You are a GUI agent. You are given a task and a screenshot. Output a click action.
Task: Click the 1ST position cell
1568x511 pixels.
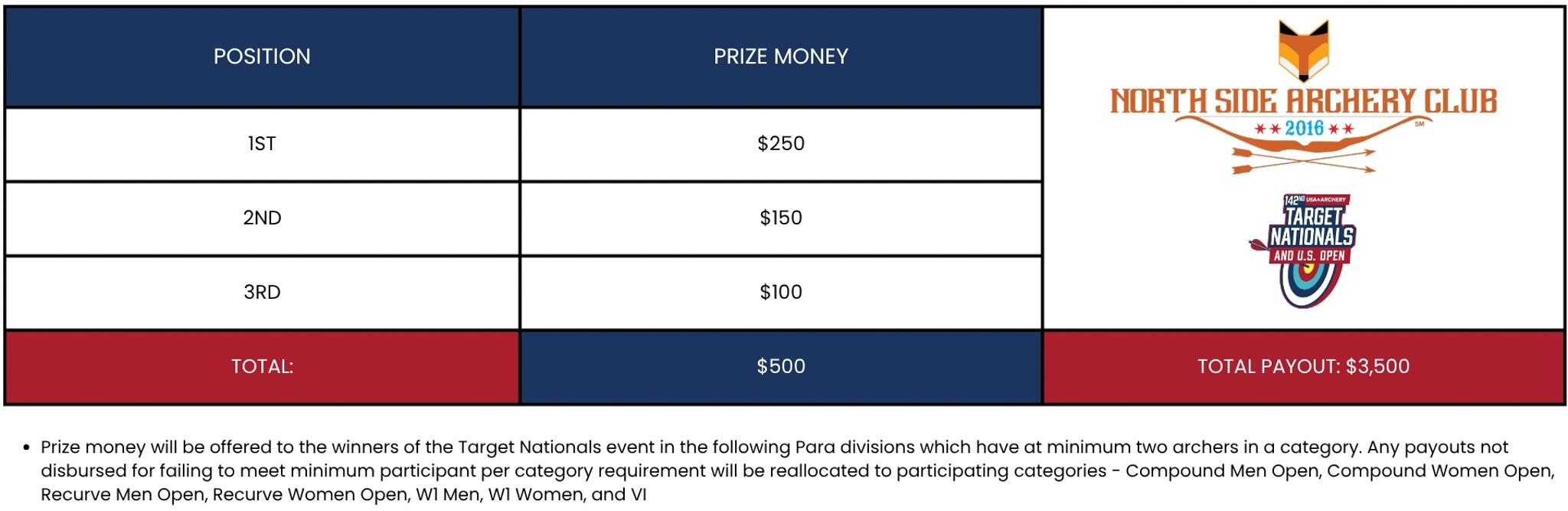(262, 144)
